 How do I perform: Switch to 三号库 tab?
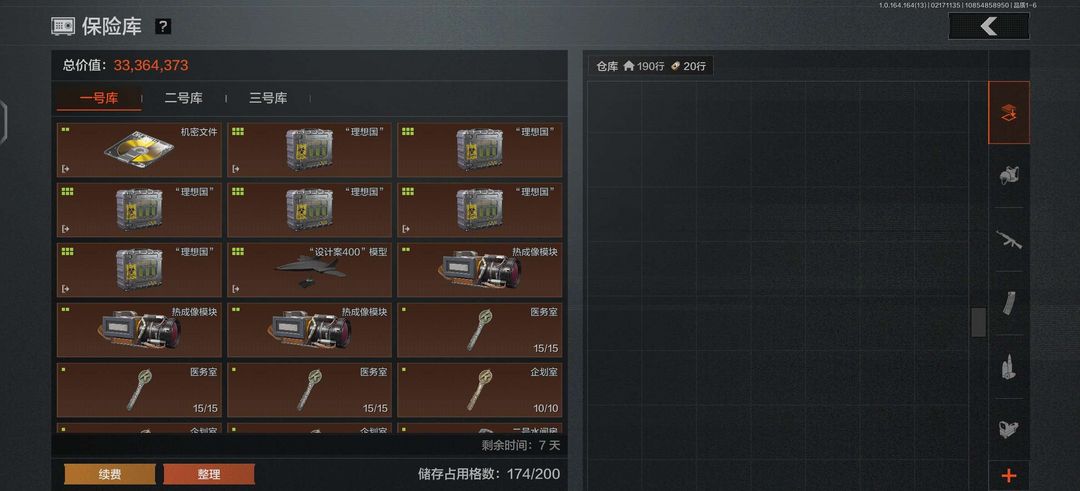coord(268,98)
